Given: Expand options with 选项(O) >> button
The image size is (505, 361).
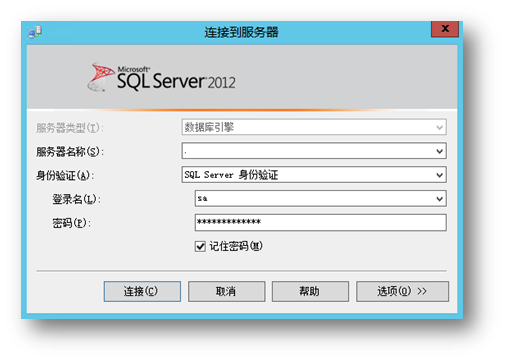Looking at the screenshot, I should pos(402,291).
